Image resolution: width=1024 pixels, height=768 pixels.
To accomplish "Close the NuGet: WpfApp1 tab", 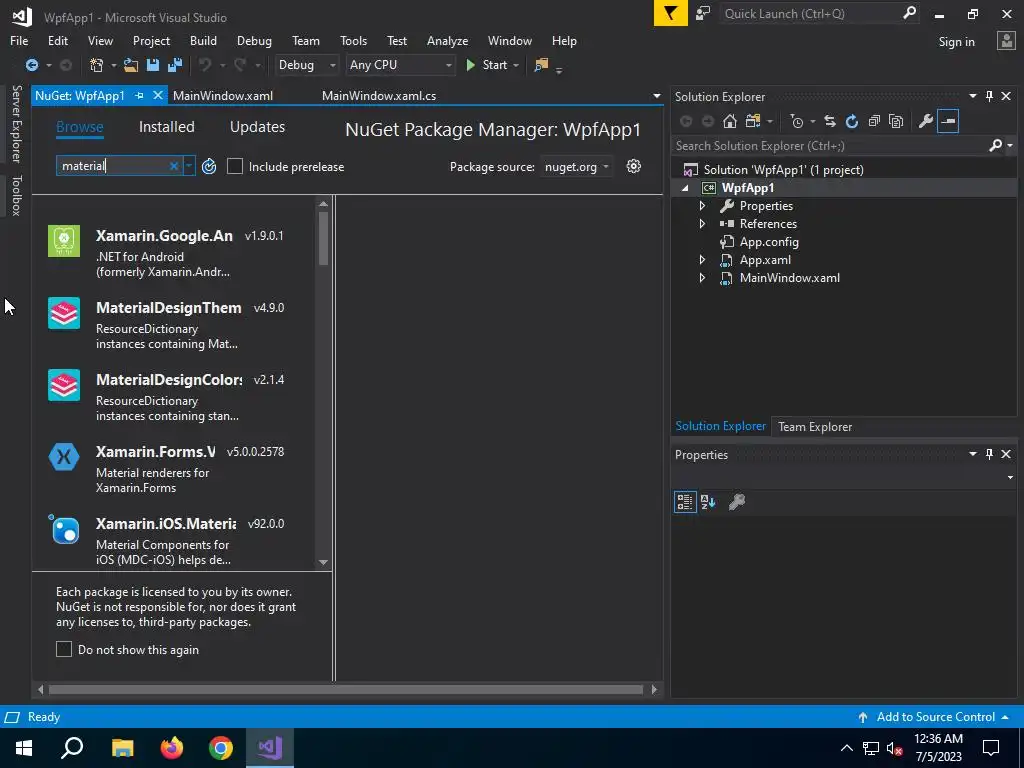I will (157, 95).
